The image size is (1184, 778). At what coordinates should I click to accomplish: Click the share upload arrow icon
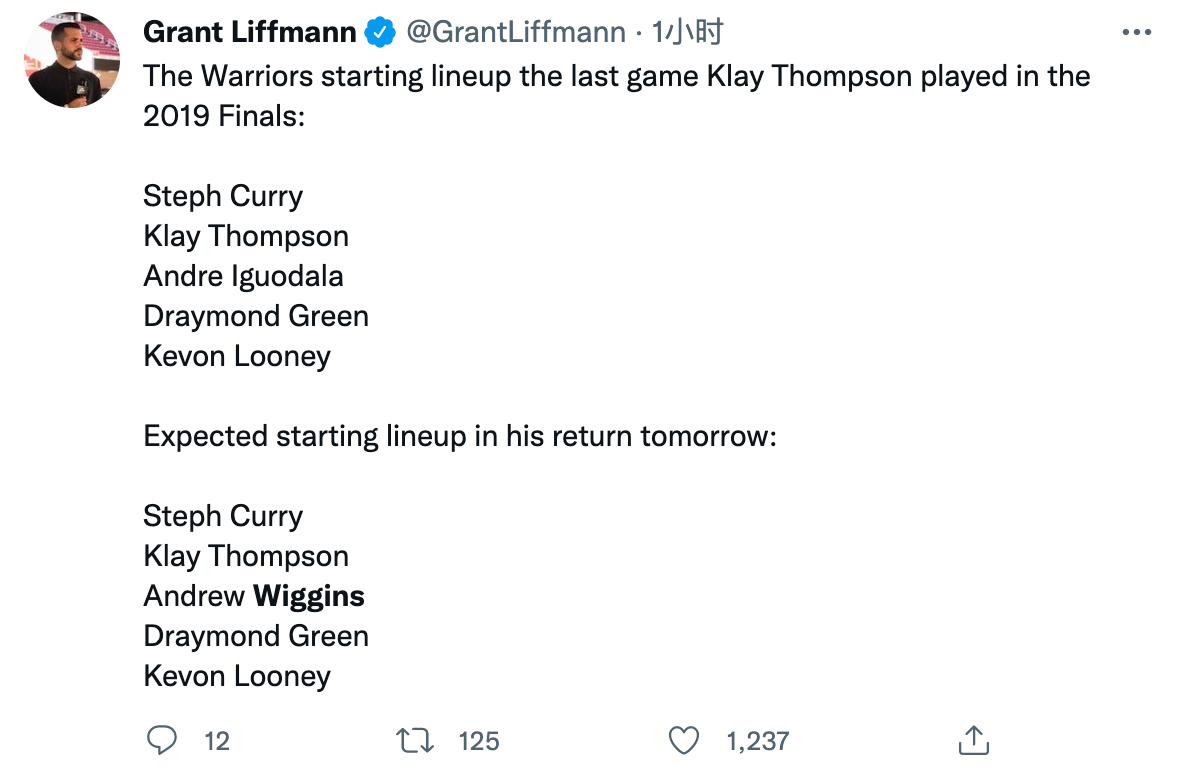[x=972, y=741]
